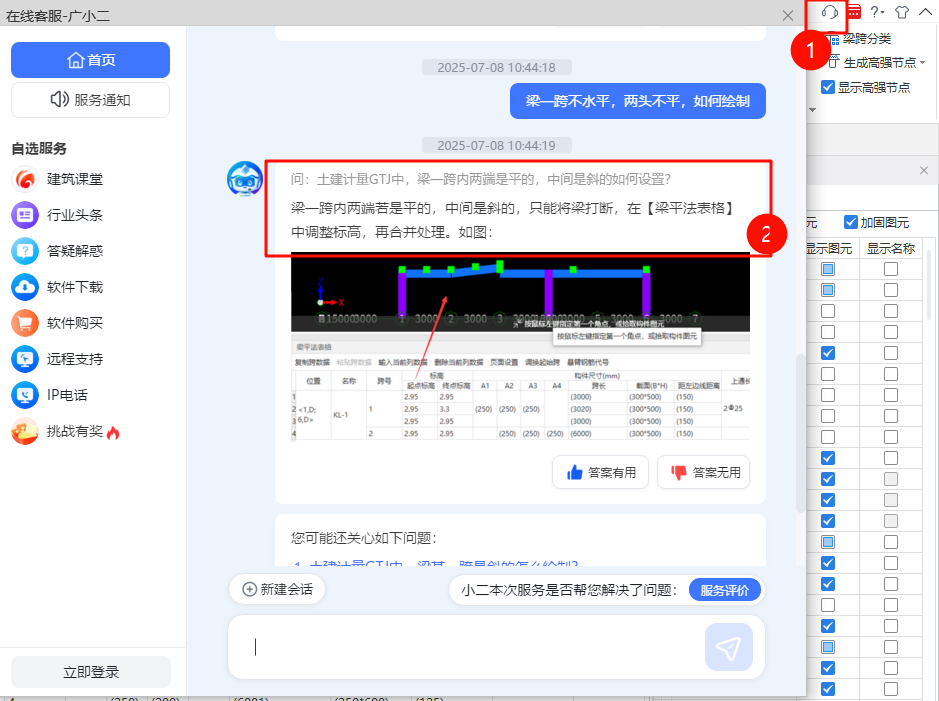Screen dimensions: 939x701
Task: Close the 在线客服-广小二 window
Action: [x=788, y=16]
